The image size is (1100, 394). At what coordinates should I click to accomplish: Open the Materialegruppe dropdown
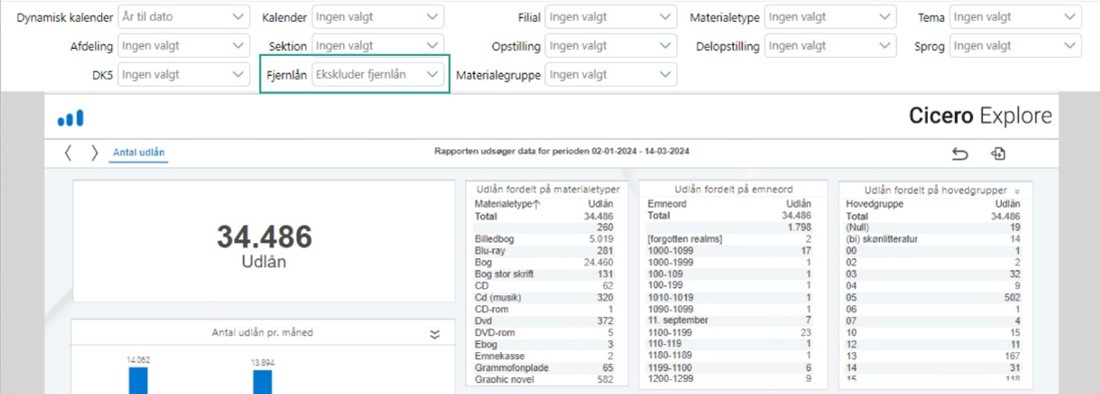tap(611, 74)
